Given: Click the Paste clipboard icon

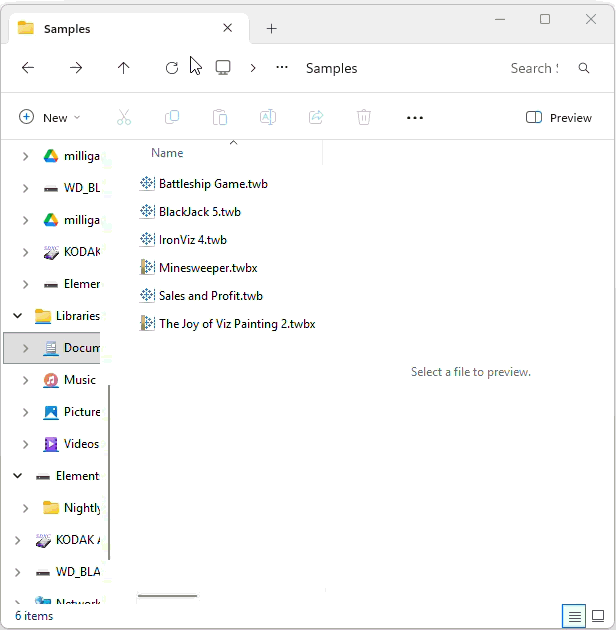Looking at the screenshot, I should 220,117.
